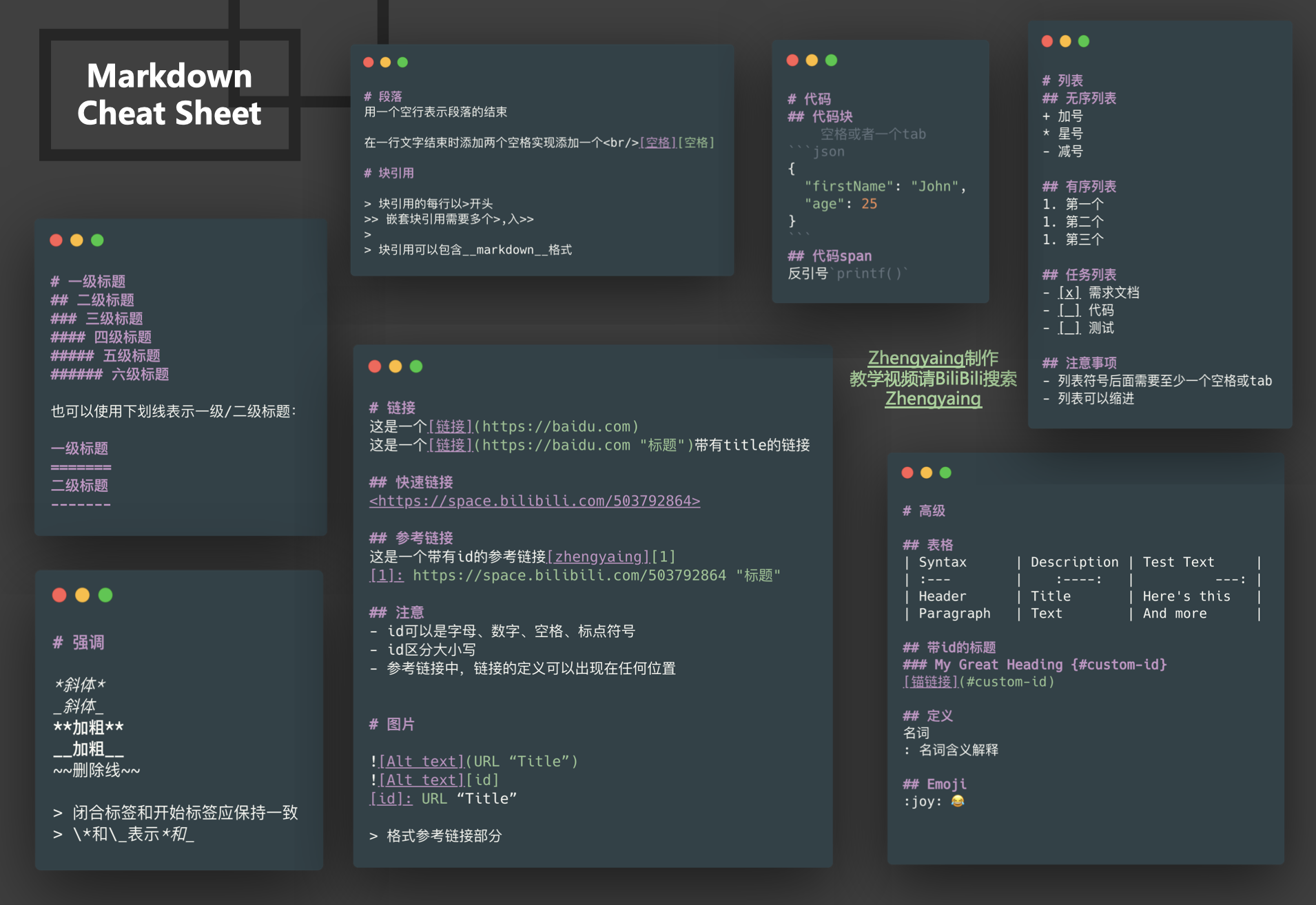Screen dimensions: 1316x905
Task: Click the first [空格] link in 段落
Action: pyautogui.click(x=658, y=143)
